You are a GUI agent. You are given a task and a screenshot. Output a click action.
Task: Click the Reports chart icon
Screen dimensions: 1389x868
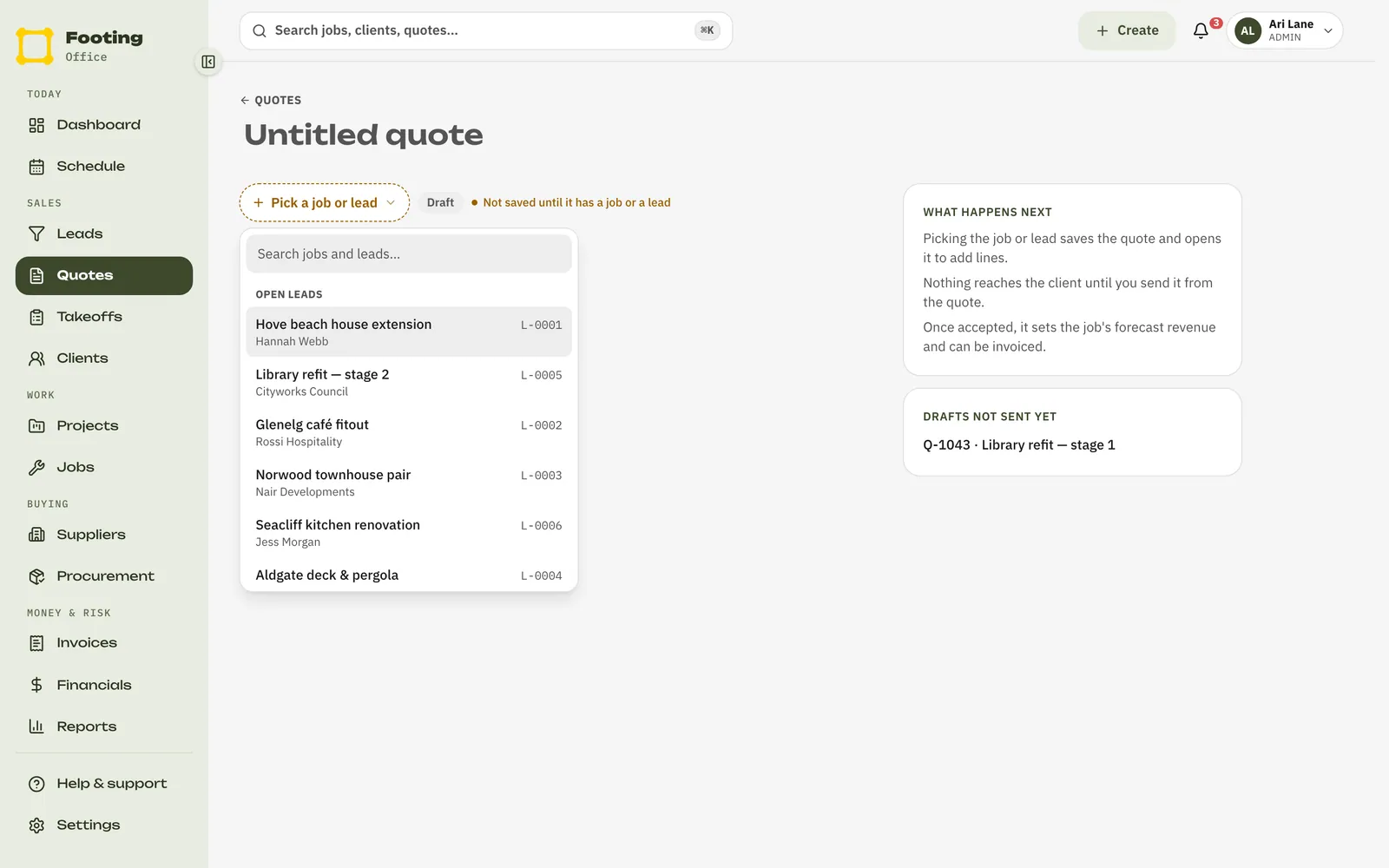(36, 727)
